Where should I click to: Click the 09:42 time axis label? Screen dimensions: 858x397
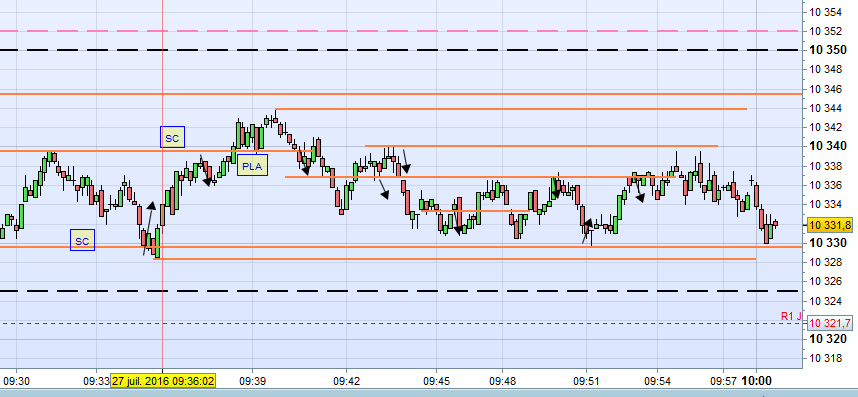(346, 380)
